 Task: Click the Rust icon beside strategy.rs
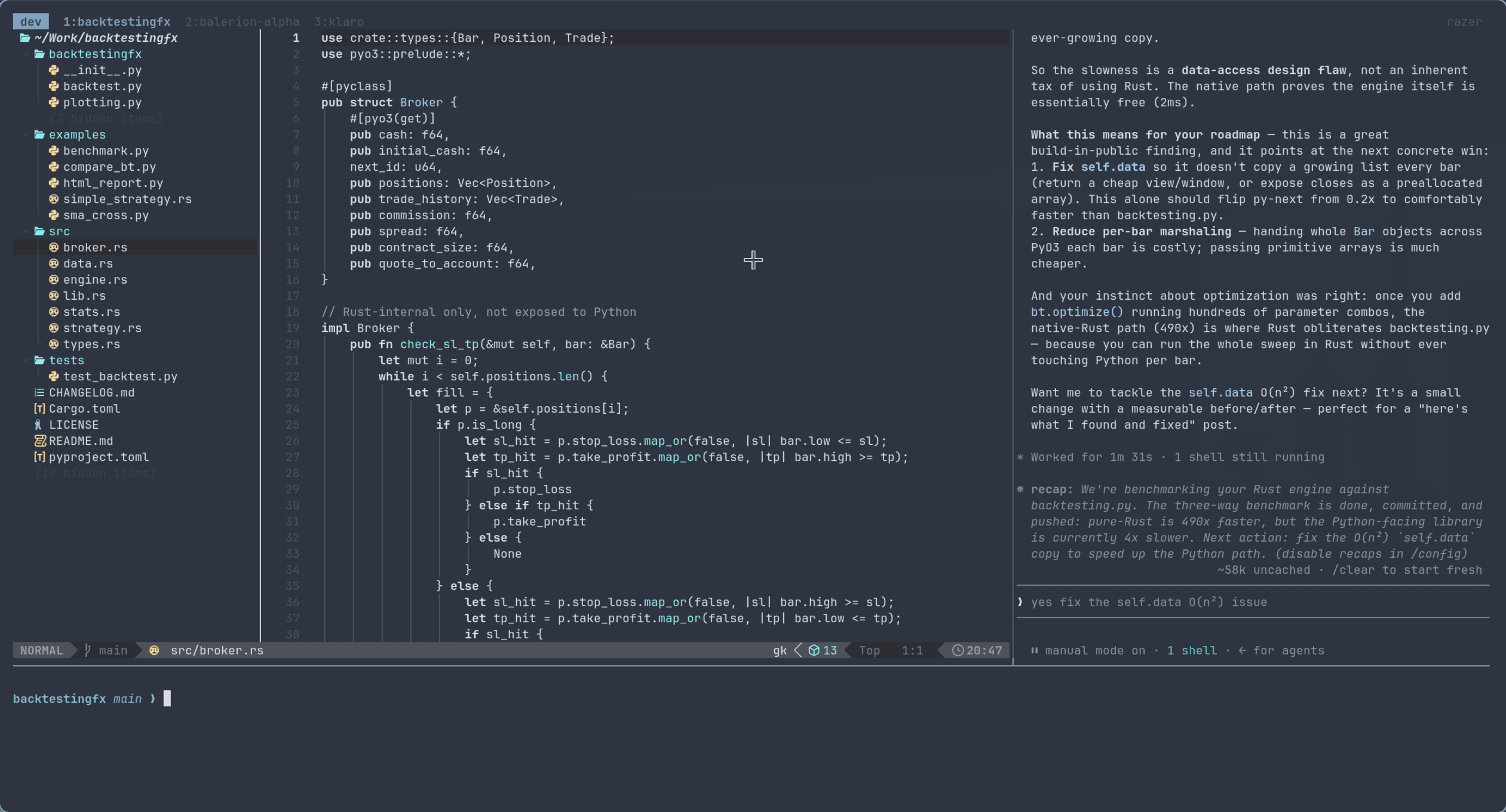point(54,328)
